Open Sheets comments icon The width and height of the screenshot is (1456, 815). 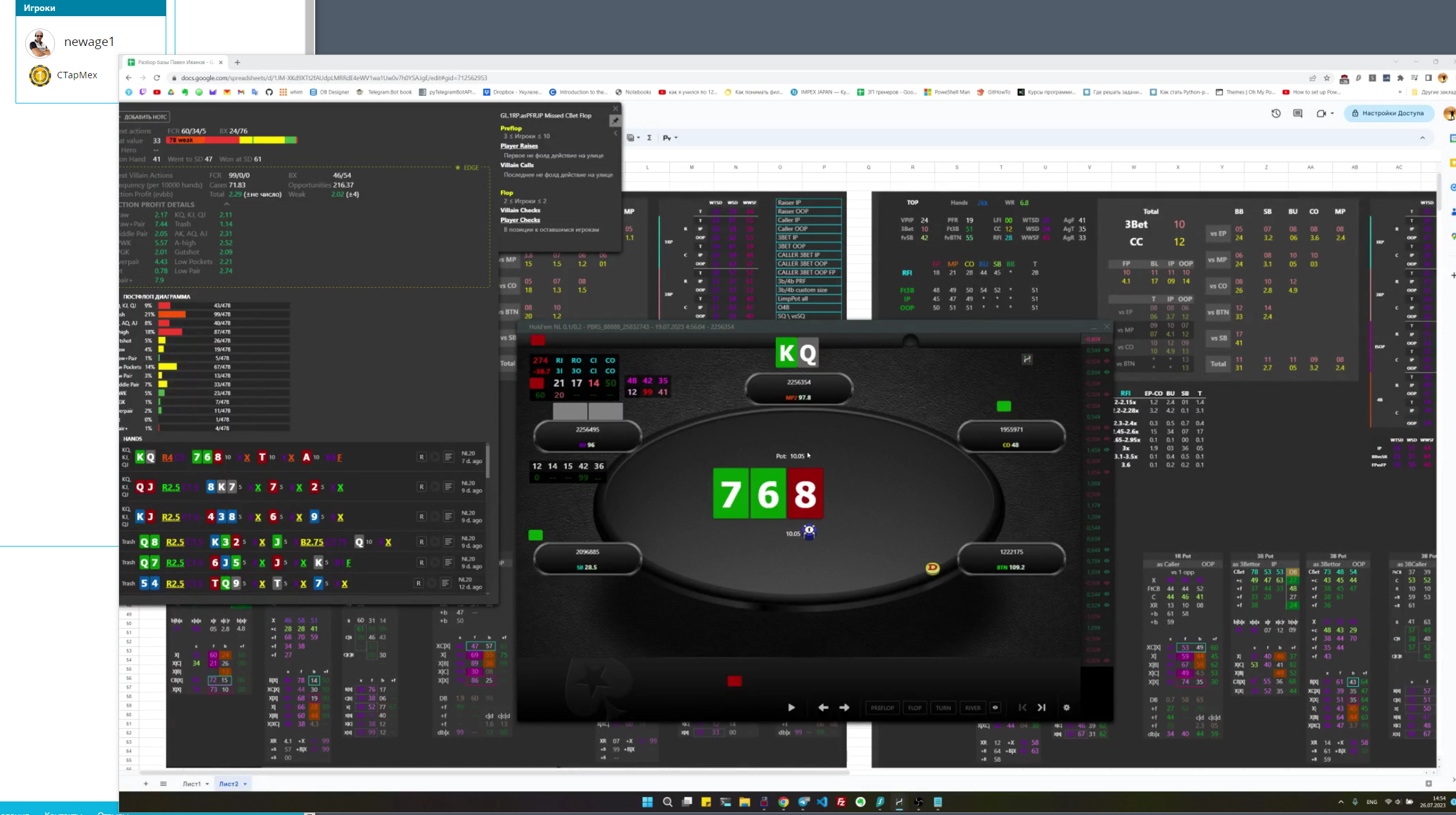click(x=1297, y=113)
